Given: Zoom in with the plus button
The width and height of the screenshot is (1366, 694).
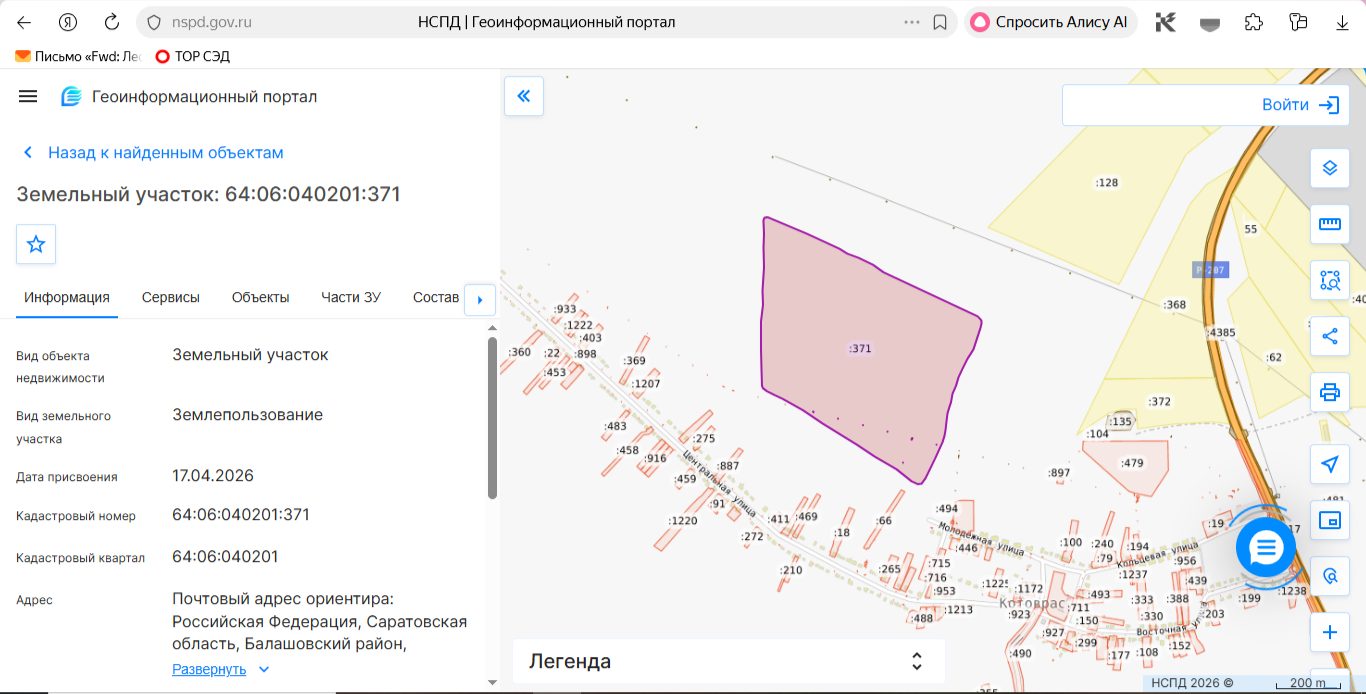Looking at the screenshot, I should pyautogui.click(x=1329, y=632).
